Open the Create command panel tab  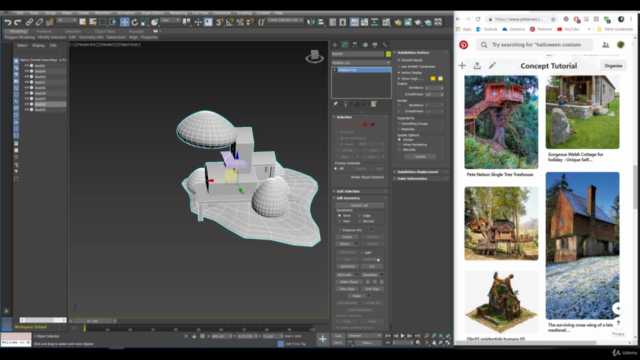(x=335, y=45)
